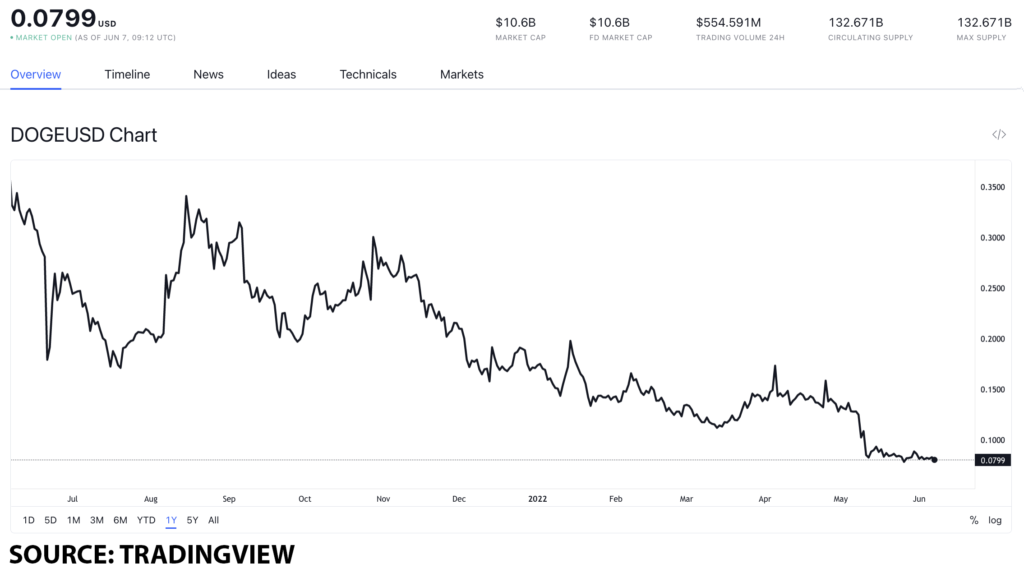The width and height of the screenshot is (1024, 573).
Task: Select the 5Y time range
Action: click(192, 520)
